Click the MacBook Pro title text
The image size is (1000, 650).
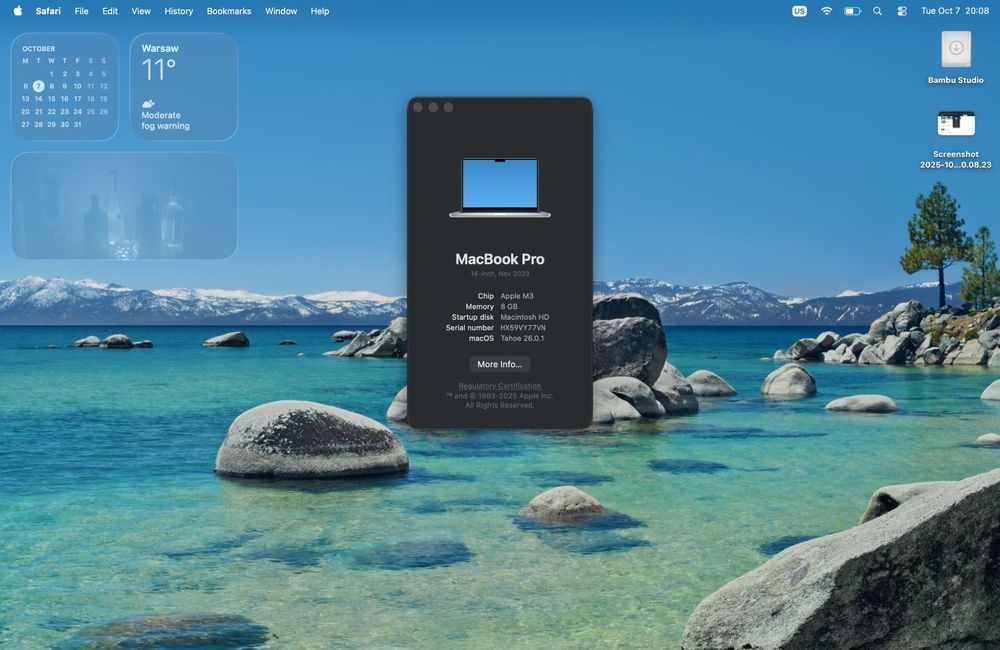[x=499, y=259]
